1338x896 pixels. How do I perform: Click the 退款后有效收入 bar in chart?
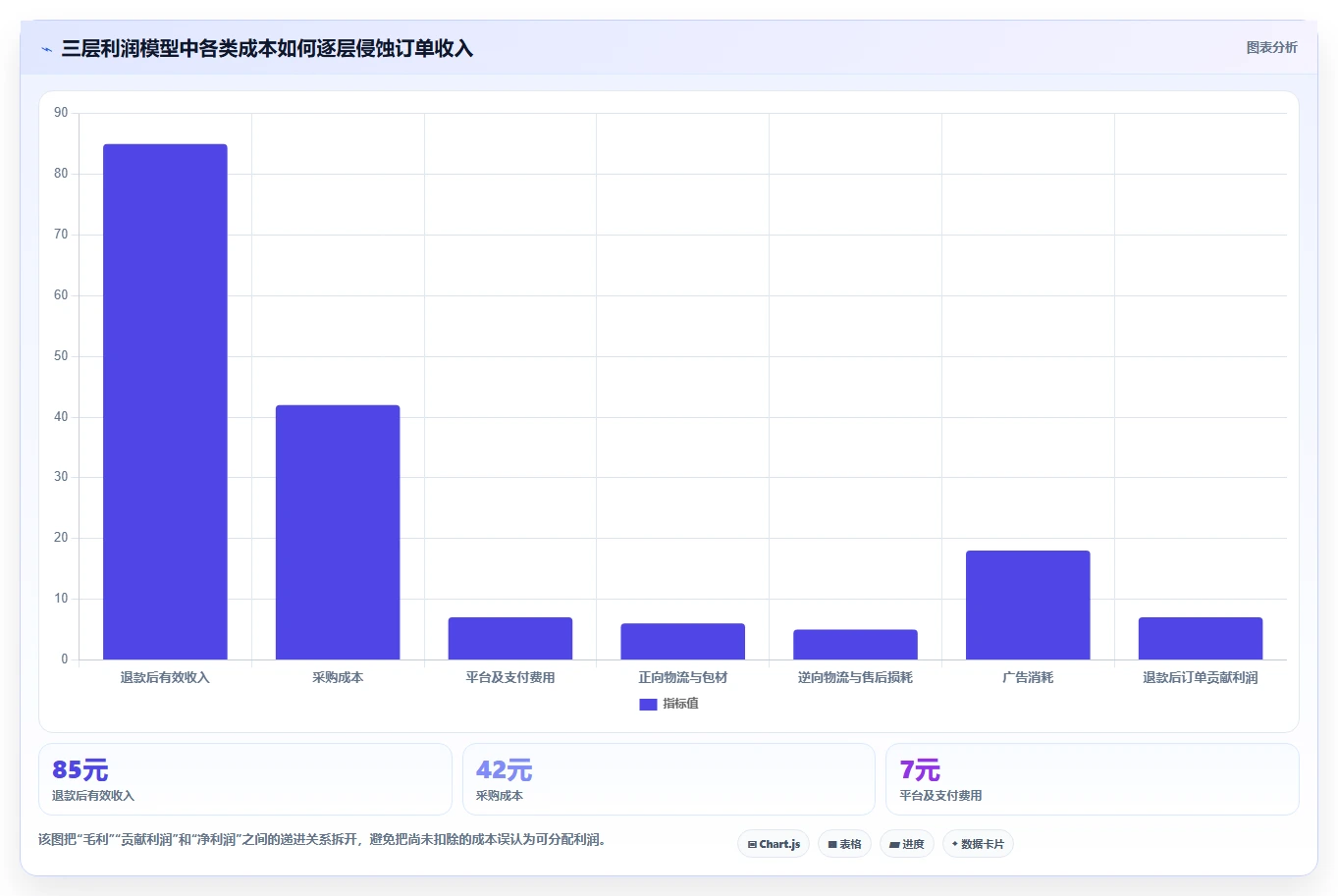(x=165, y=401)
